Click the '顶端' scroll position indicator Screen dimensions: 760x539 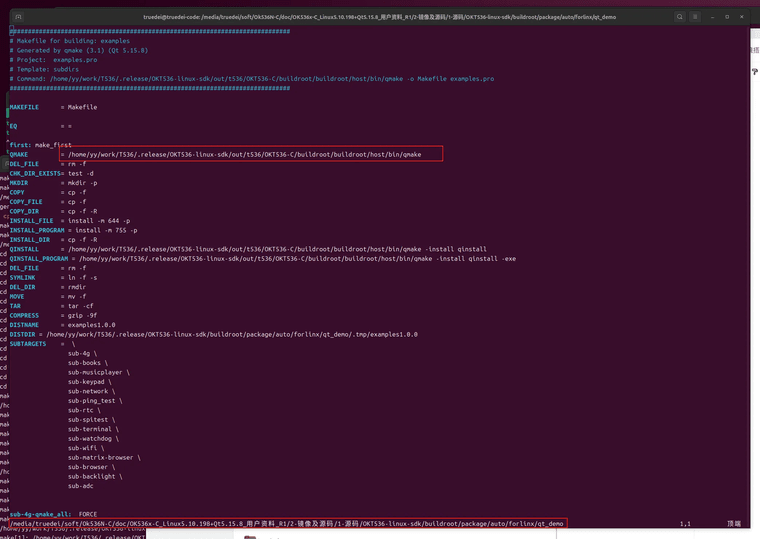pos(734,524)
